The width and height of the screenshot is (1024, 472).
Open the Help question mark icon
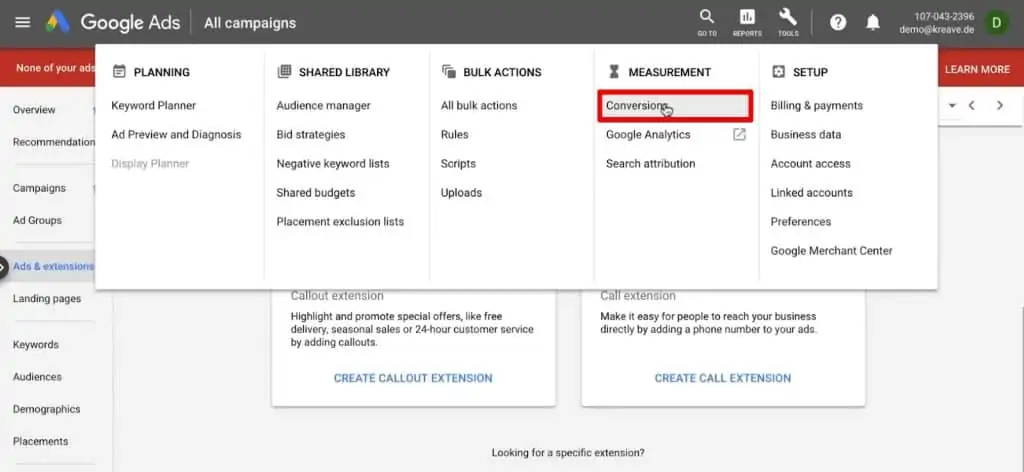[x=838, y=23]
